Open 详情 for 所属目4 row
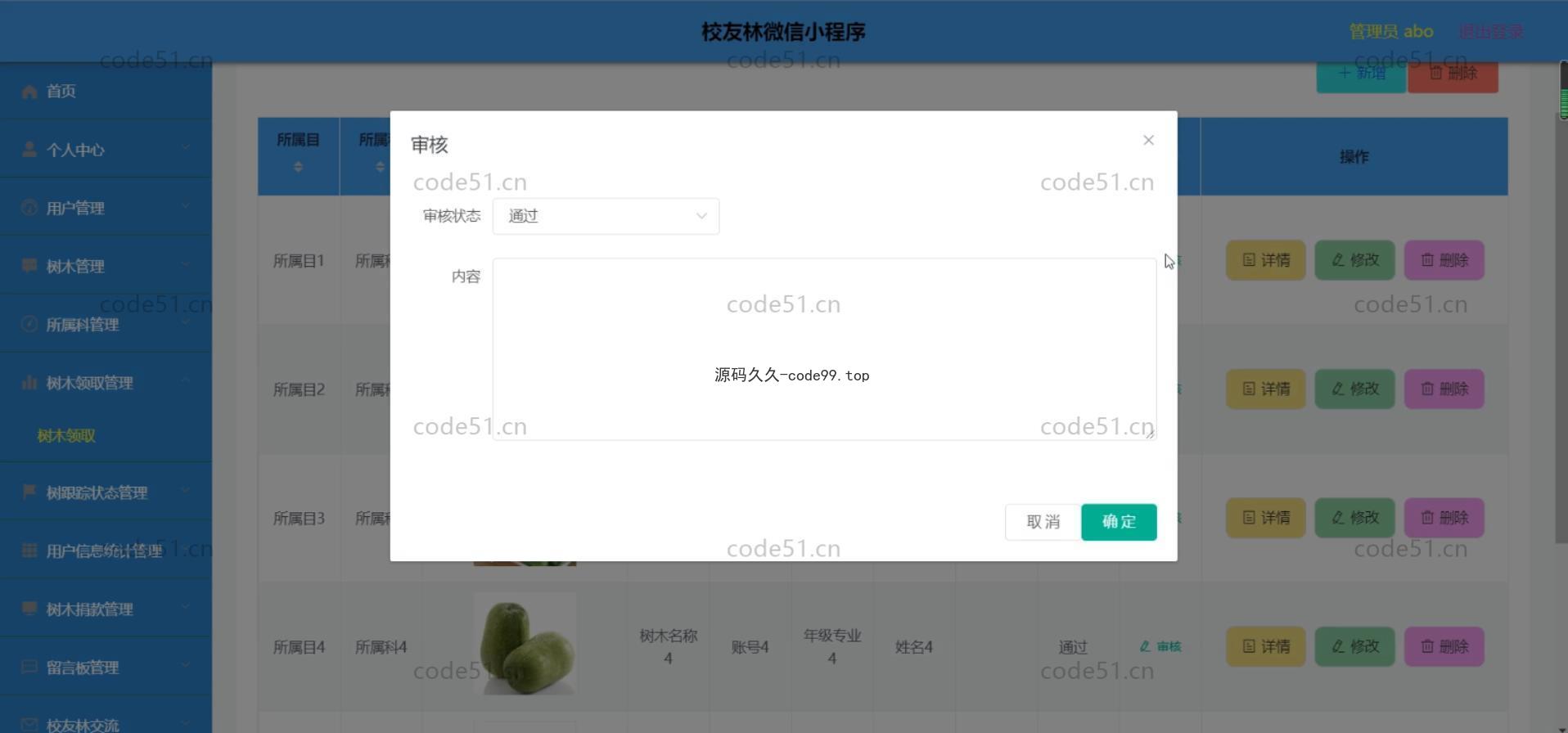Viewport: 1568px width, 733px height. click(x=1265, y=646)
